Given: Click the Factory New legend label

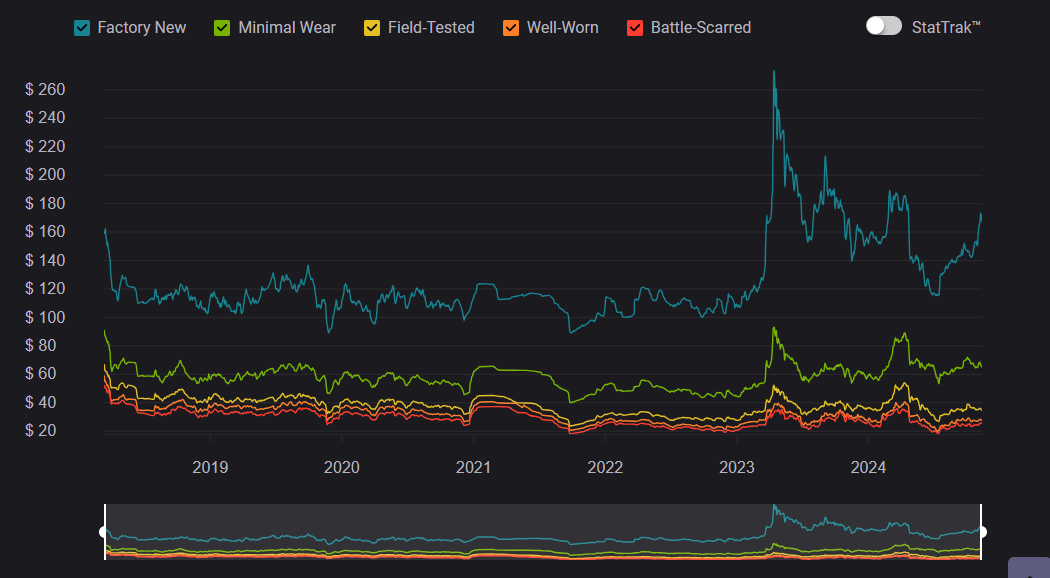Looking at the screenshot, I should [x=141, y=28].
